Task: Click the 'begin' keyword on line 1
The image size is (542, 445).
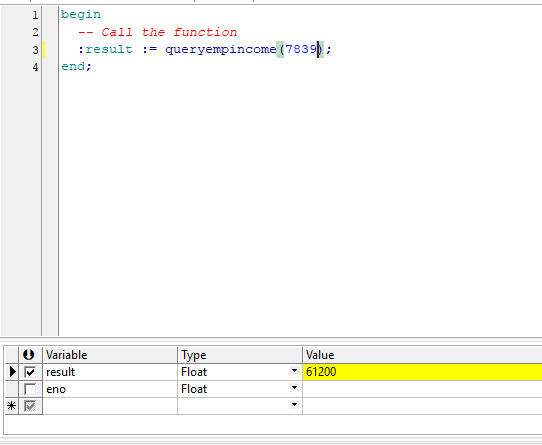Action: point(81,15)
